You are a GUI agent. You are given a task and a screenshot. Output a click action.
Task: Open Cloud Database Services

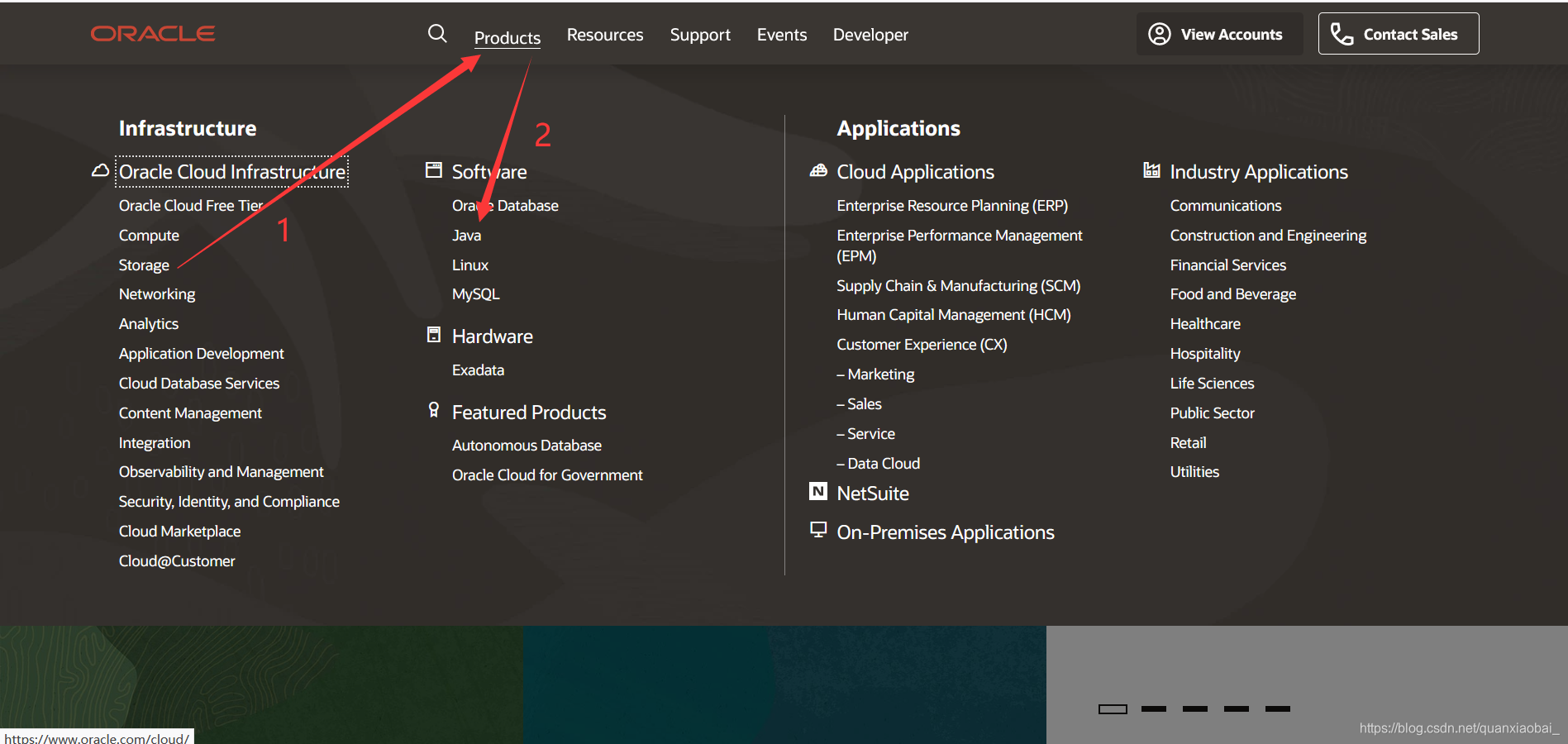pos(199,384)
